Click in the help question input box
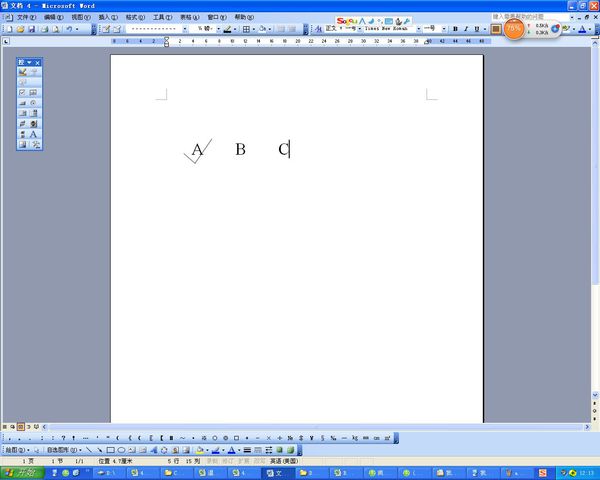This screenshot has width=600, height=480. [x=530, y=17]
